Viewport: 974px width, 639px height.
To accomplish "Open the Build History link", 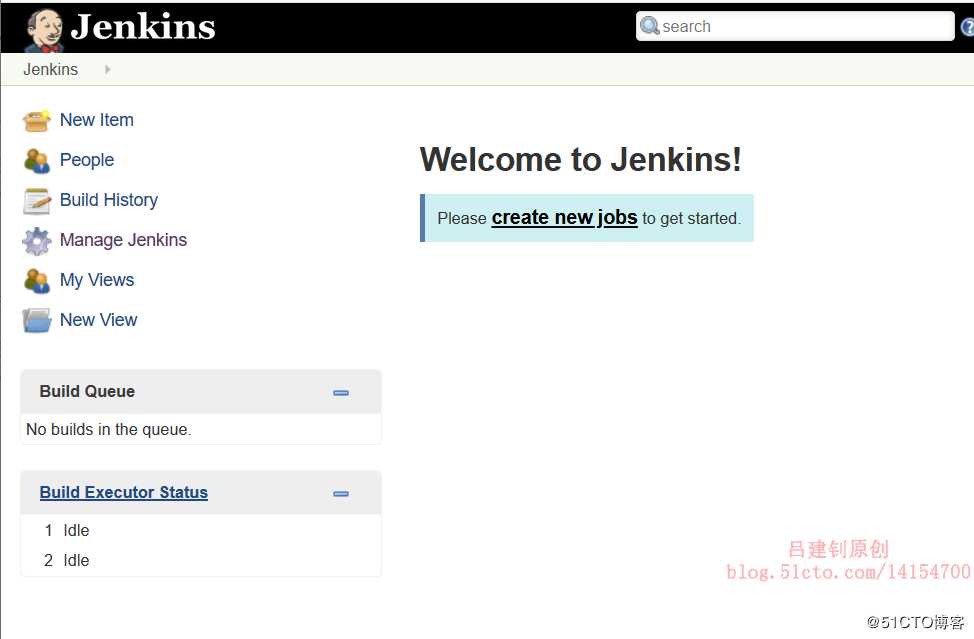I will click(x=109, y=200).
